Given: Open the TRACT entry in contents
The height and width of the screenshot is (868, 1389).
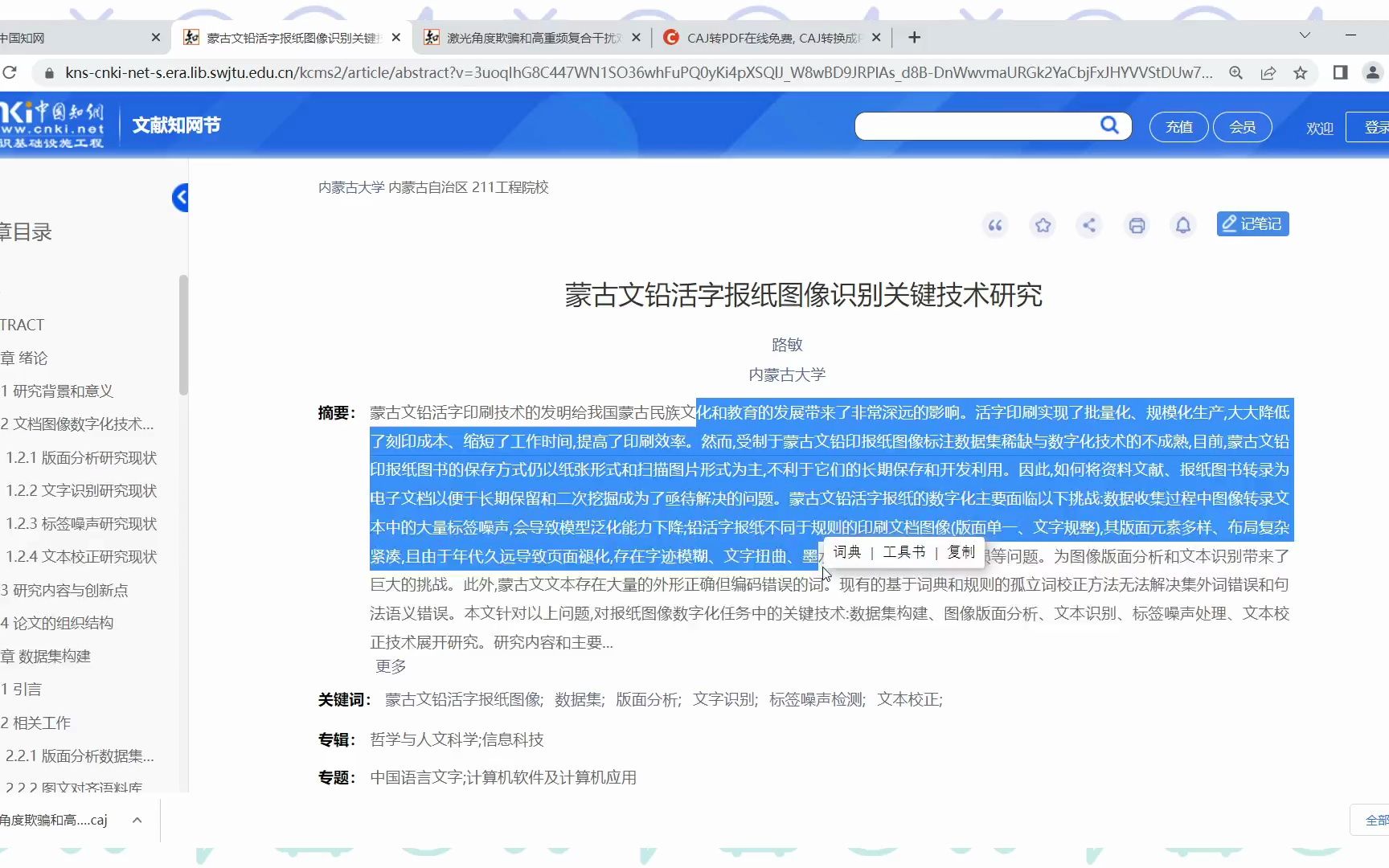Looking at the screenshot, I should point(23,325).
